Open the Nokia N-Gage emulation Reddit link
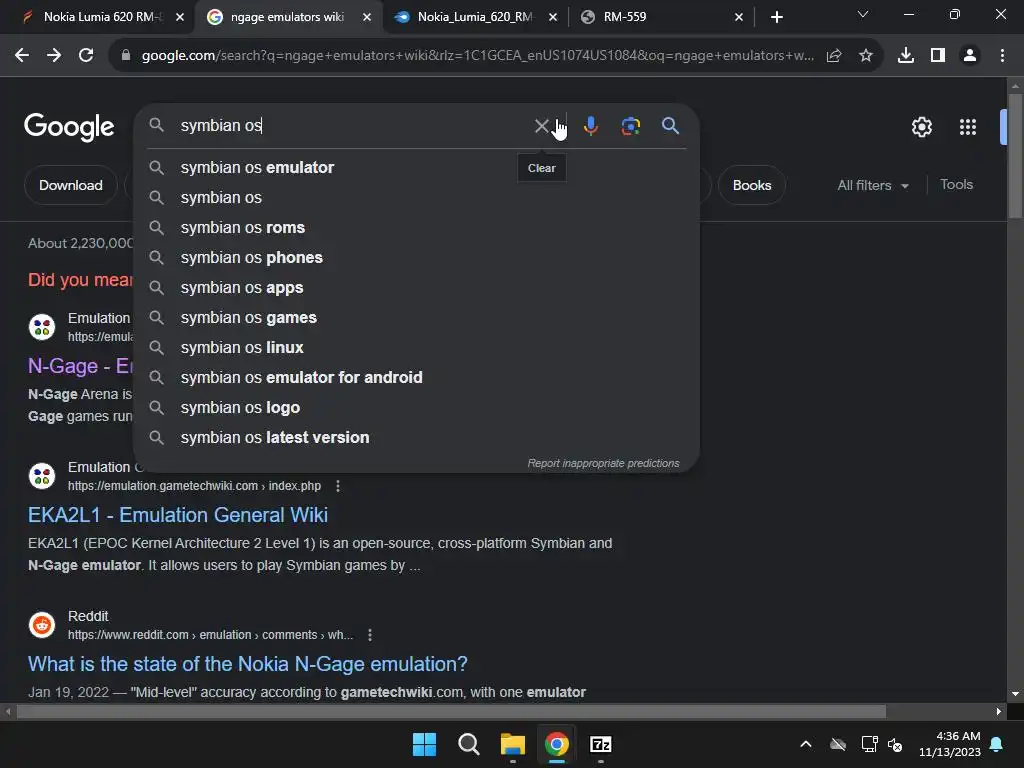 click(248, 664)
